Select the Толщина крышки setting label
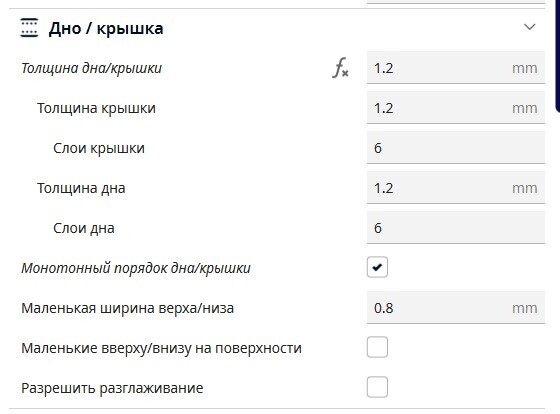Image resolution: width=560 pixels, height=414 pixels. (x=96, y=108)
